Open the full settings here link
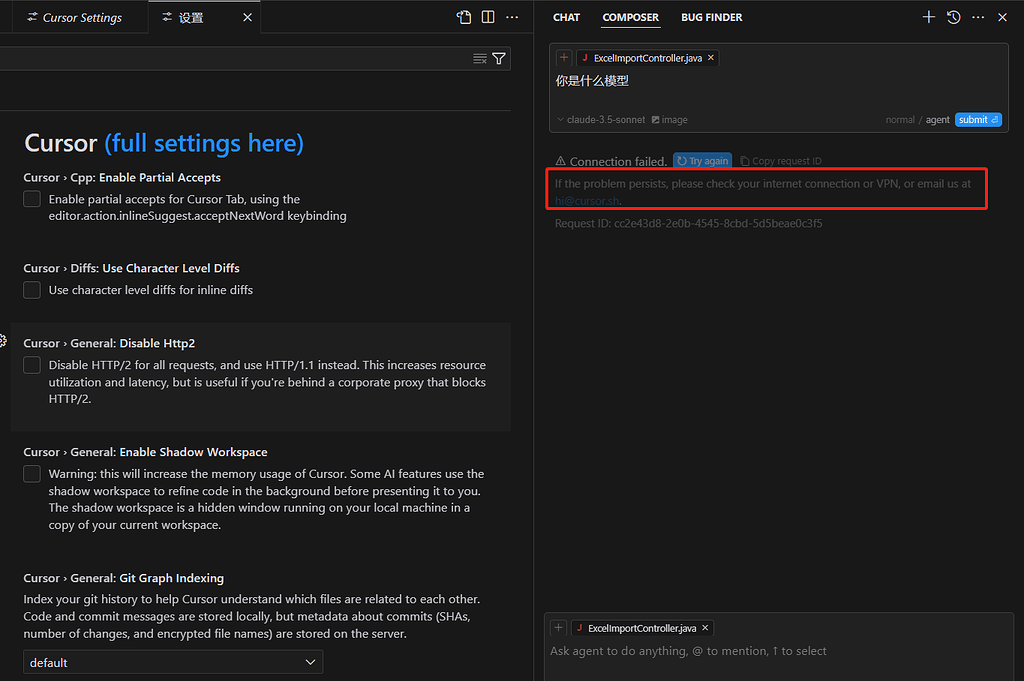Image resolution: width=1024 pixels, height=681 pixels. click(204, 143)
